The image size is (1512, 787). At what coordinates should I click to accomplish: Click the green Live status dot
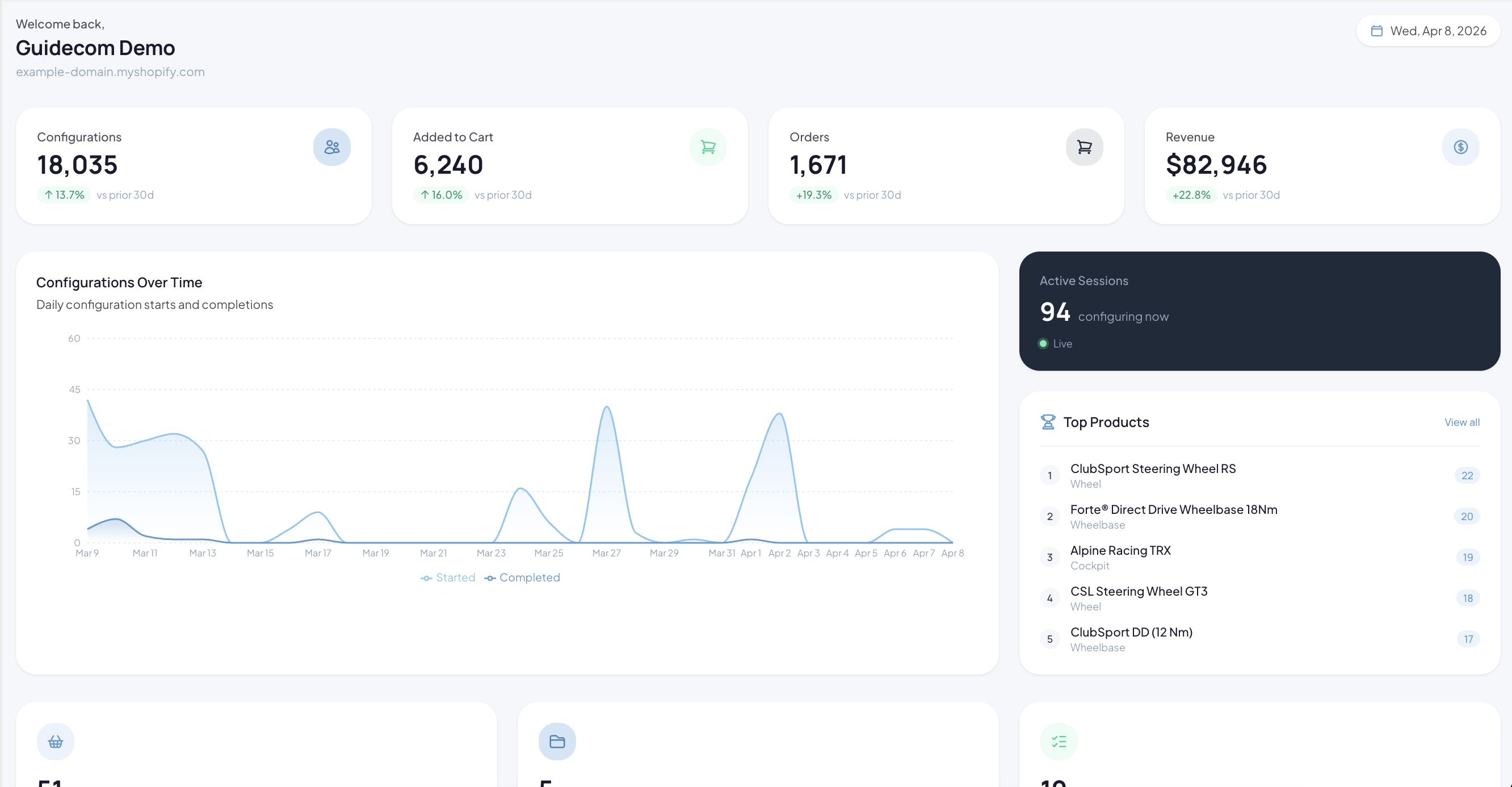tap(1043, 344)
